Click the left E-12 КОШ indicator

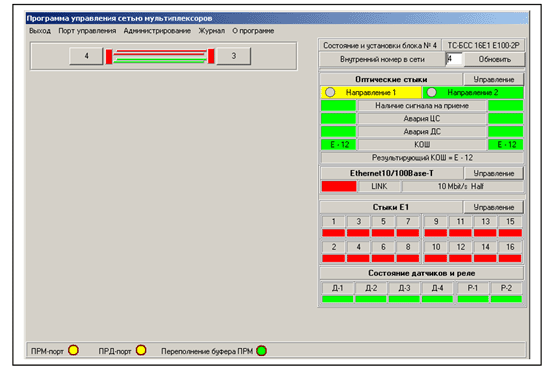coord(338,145)
